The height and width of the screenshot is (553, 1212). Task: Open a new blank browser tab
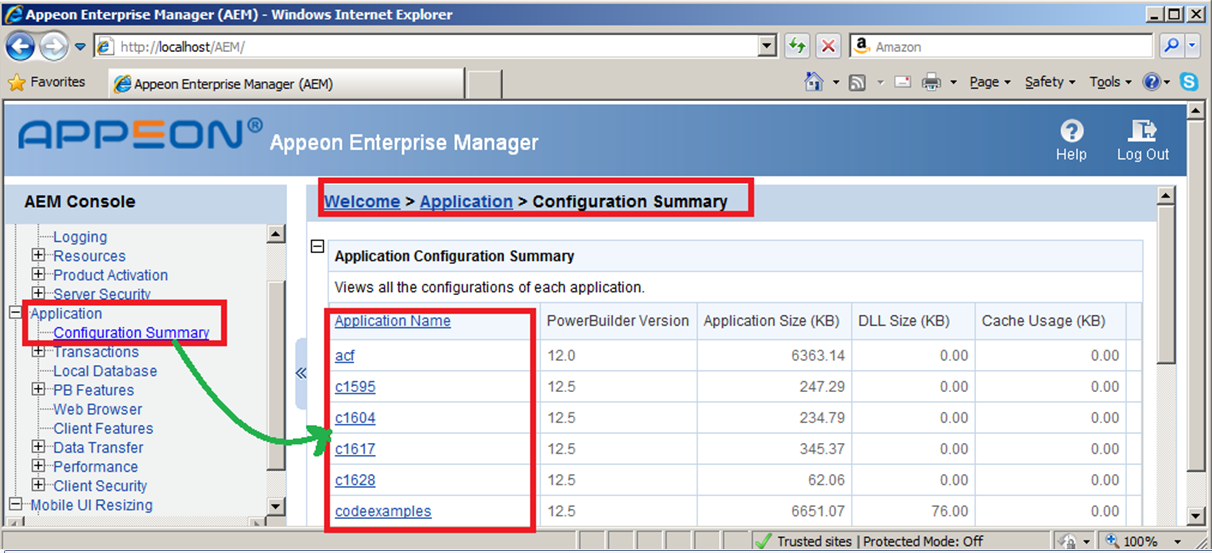coord(484,85)
